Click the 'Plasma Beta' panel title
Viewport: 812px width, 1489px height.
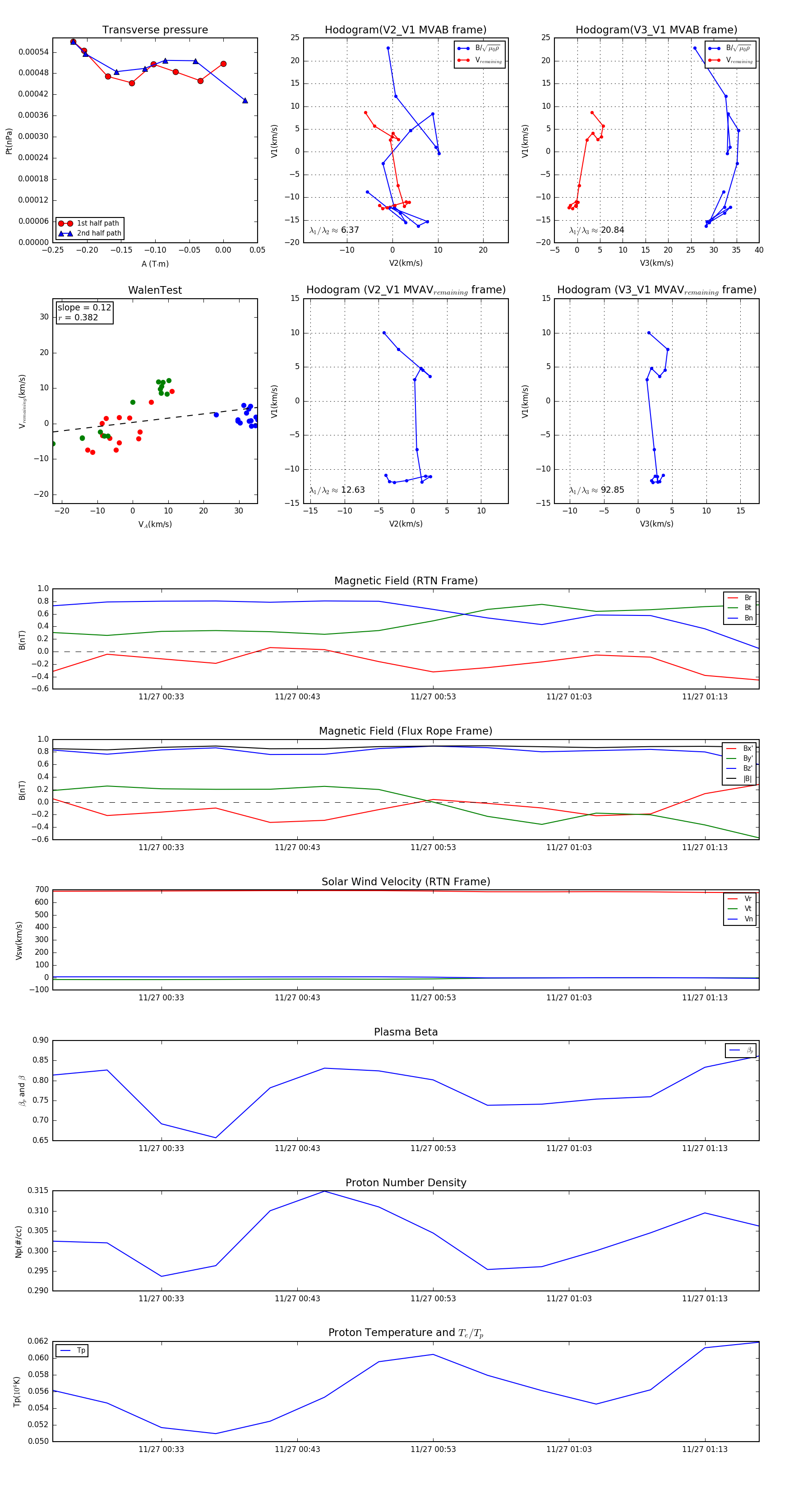pyautogui.click(x=406, y=1032)
